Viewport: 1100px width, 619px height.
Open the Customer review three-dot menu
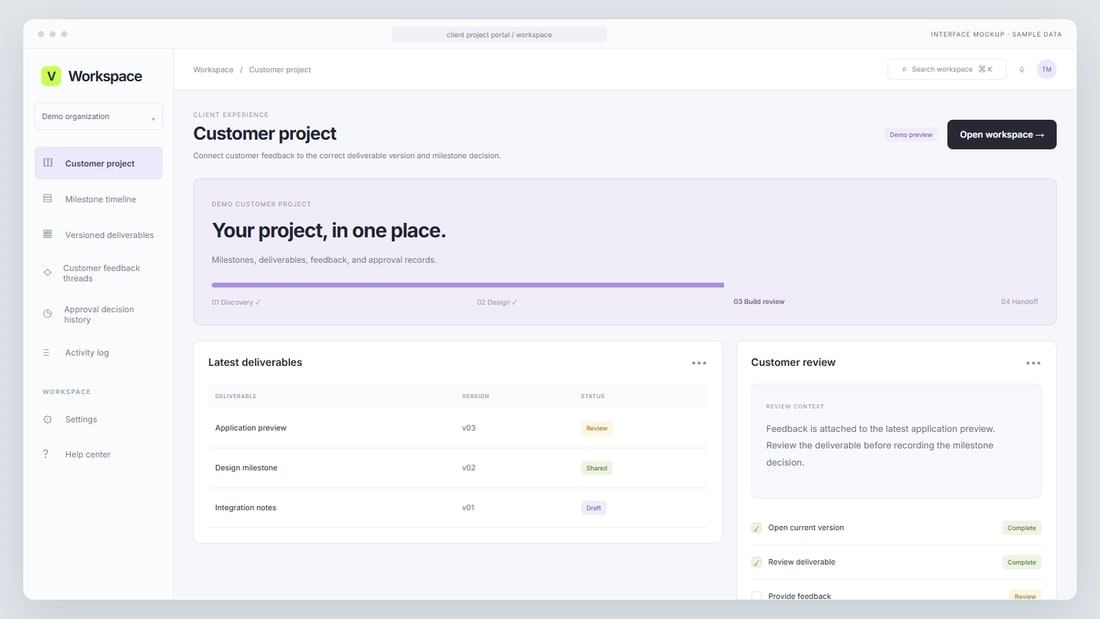1033,363
